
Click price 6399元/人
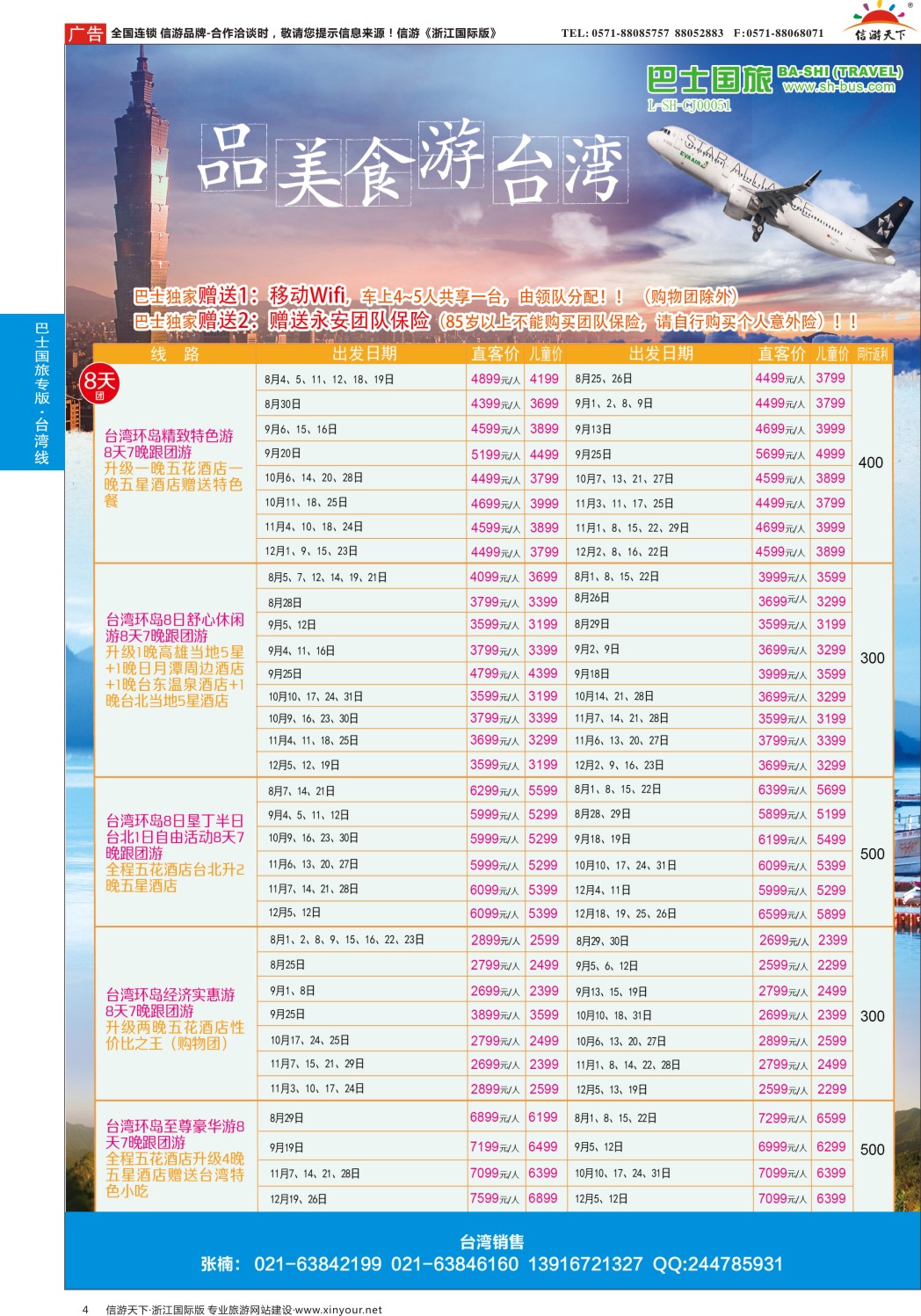tap(782, 789)
